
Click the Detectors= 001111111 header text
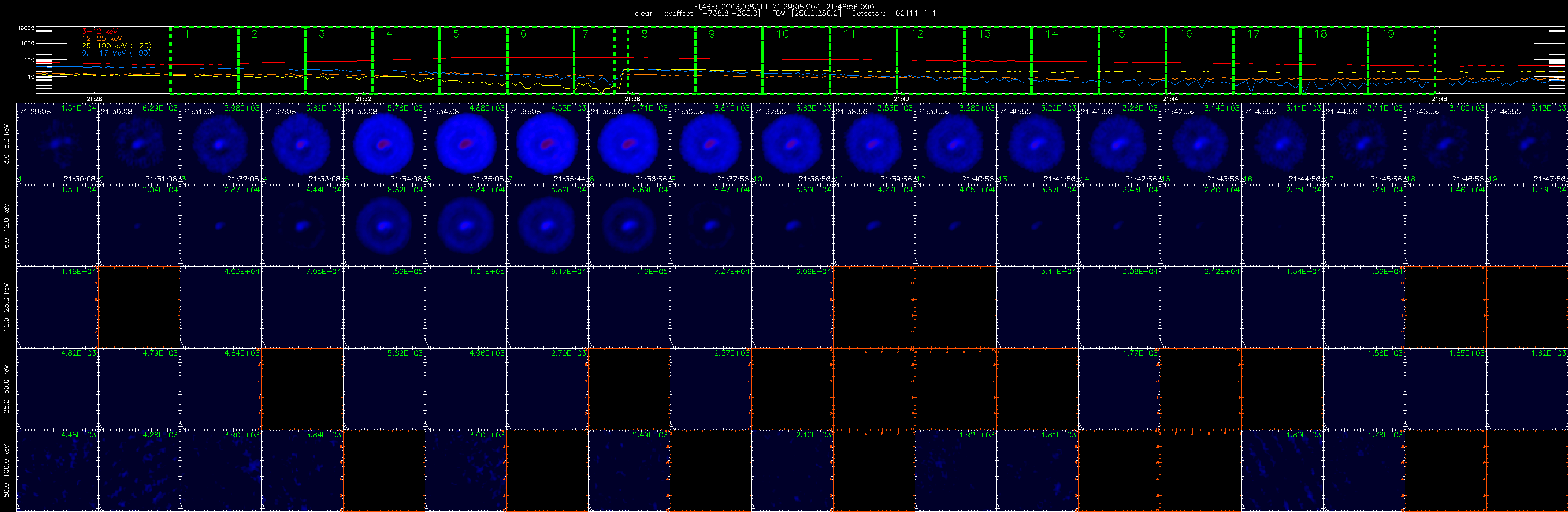pyautogui.click(x=893, y=14)
